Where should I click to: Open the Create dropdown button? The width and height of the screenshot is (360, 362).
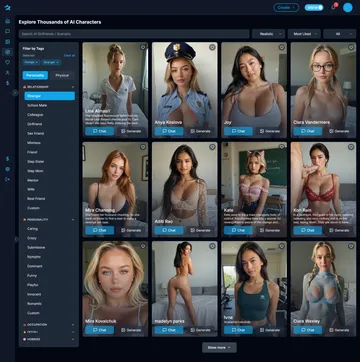tap(286, 7)
